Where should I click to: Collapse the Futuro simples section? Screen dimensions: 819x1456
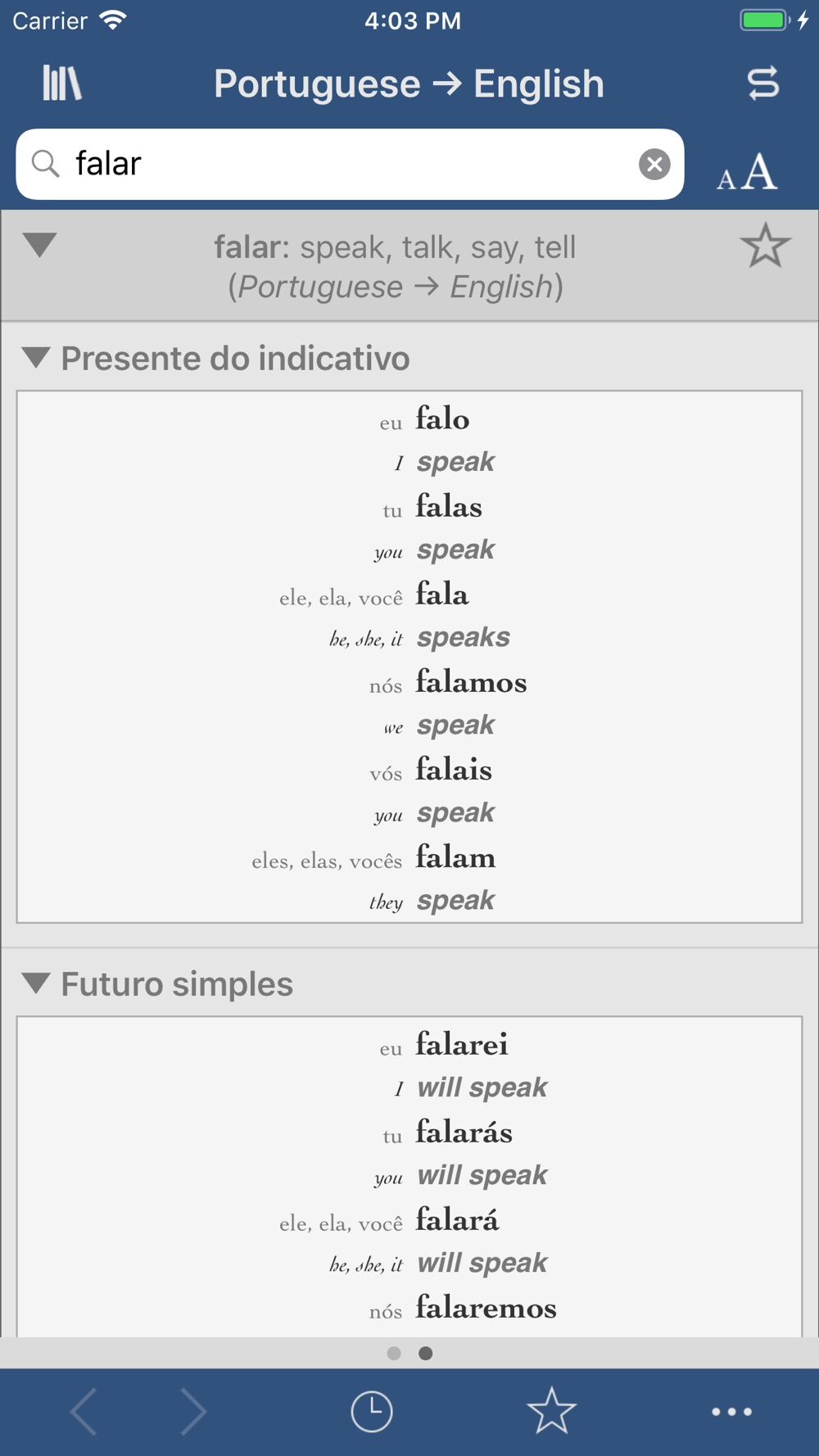pyautogui.click(x=36, y=983)
